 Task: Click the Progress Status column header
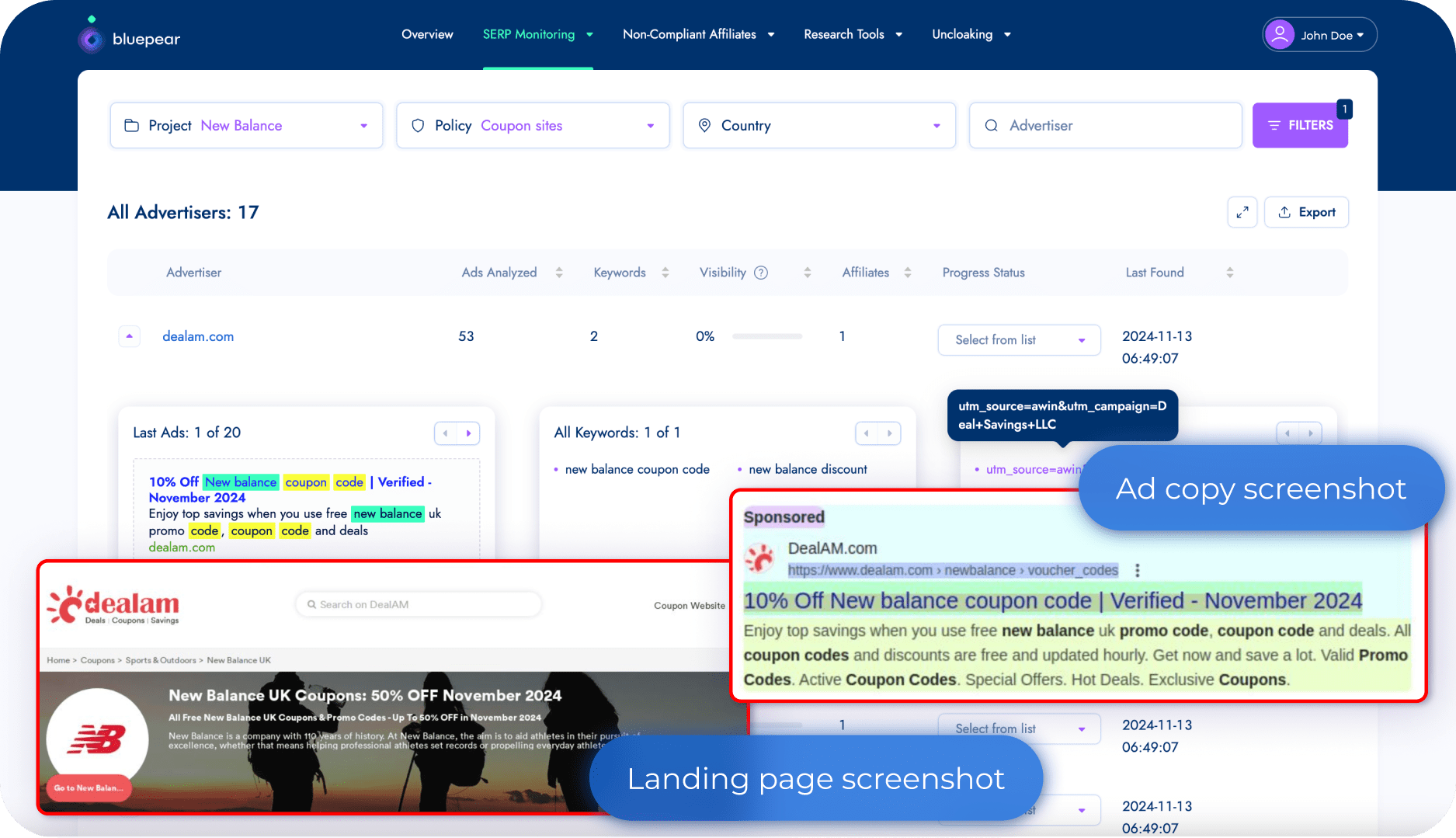[983, 273]
